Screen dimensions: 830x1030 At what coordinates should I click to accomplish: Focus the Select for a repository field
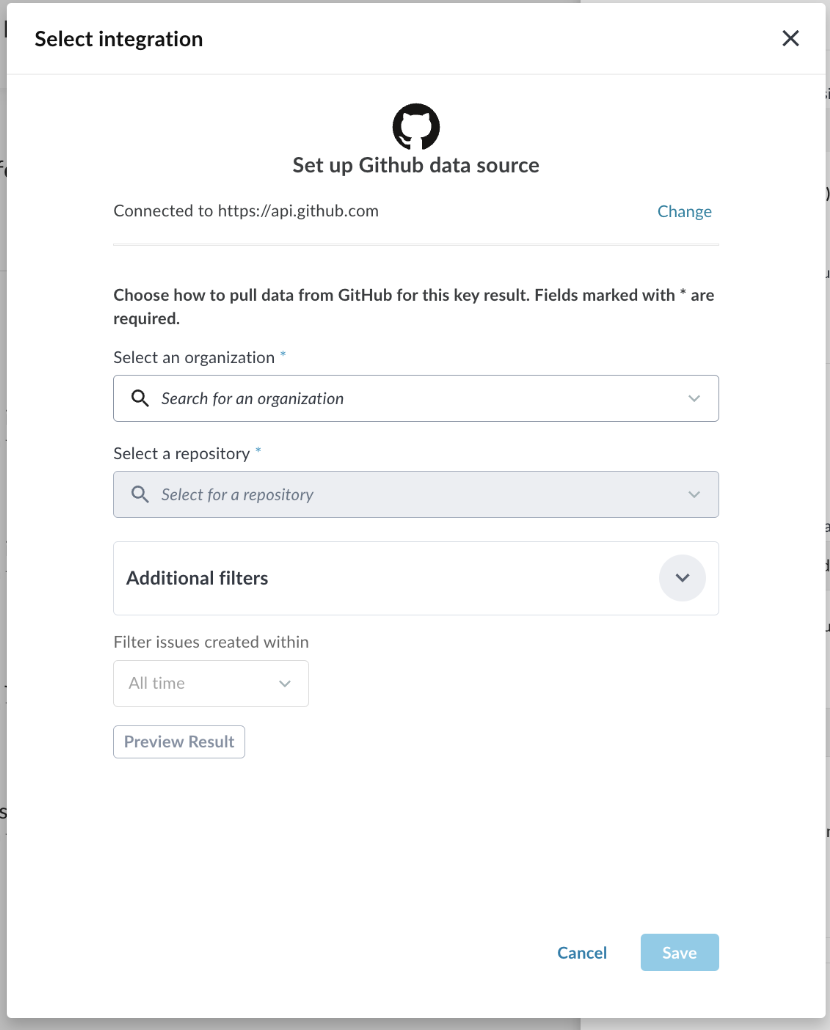point(416,494)
